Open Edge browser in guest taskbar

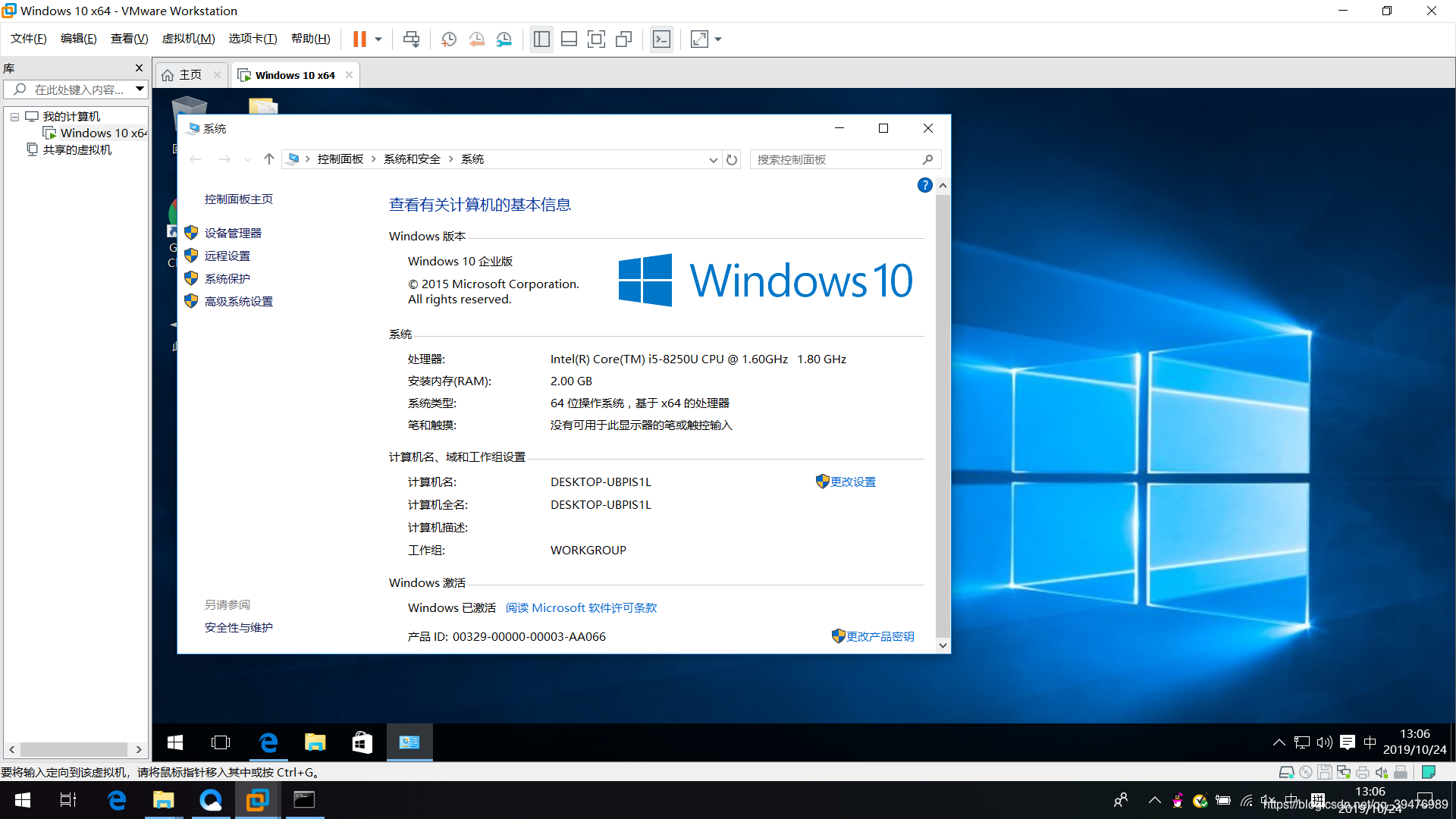268,742
